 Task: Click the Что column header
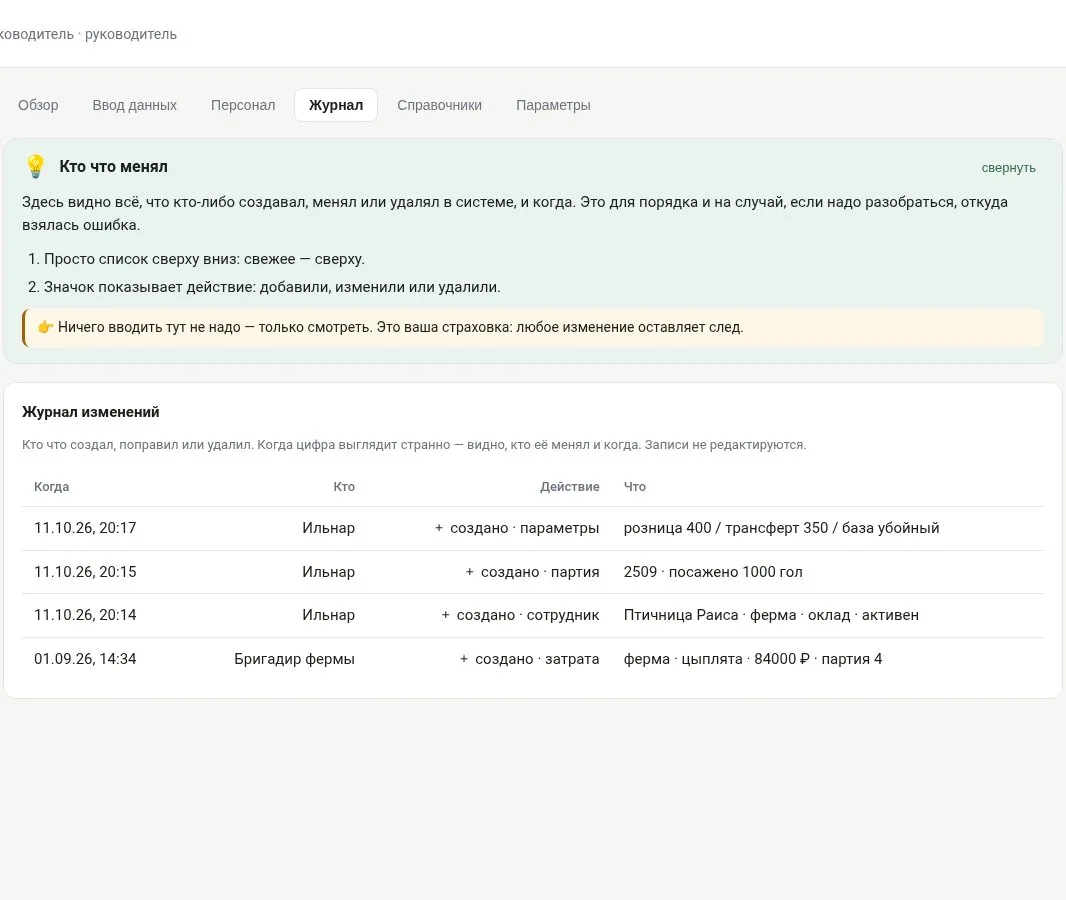635,487
